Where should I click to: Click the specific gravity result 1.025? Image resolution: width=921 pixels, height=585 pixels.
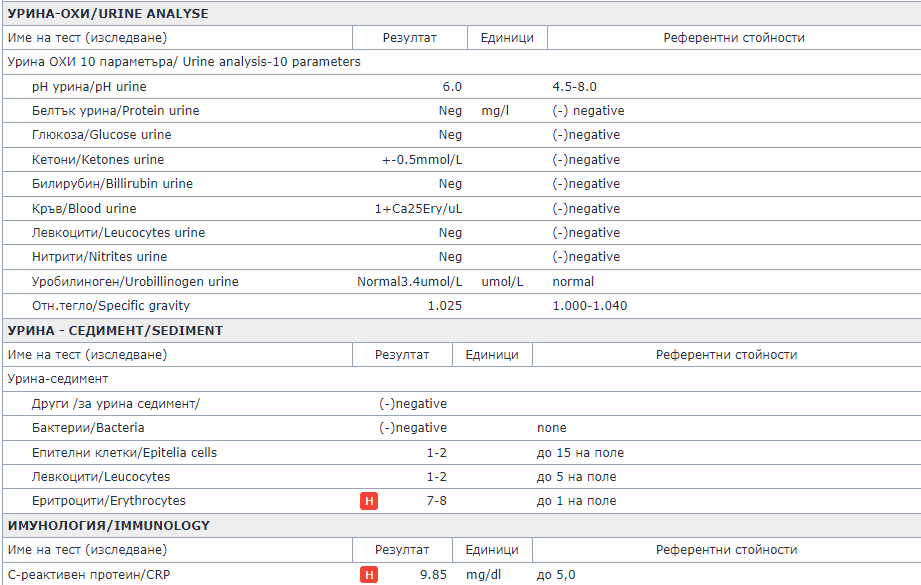[444, 306]
